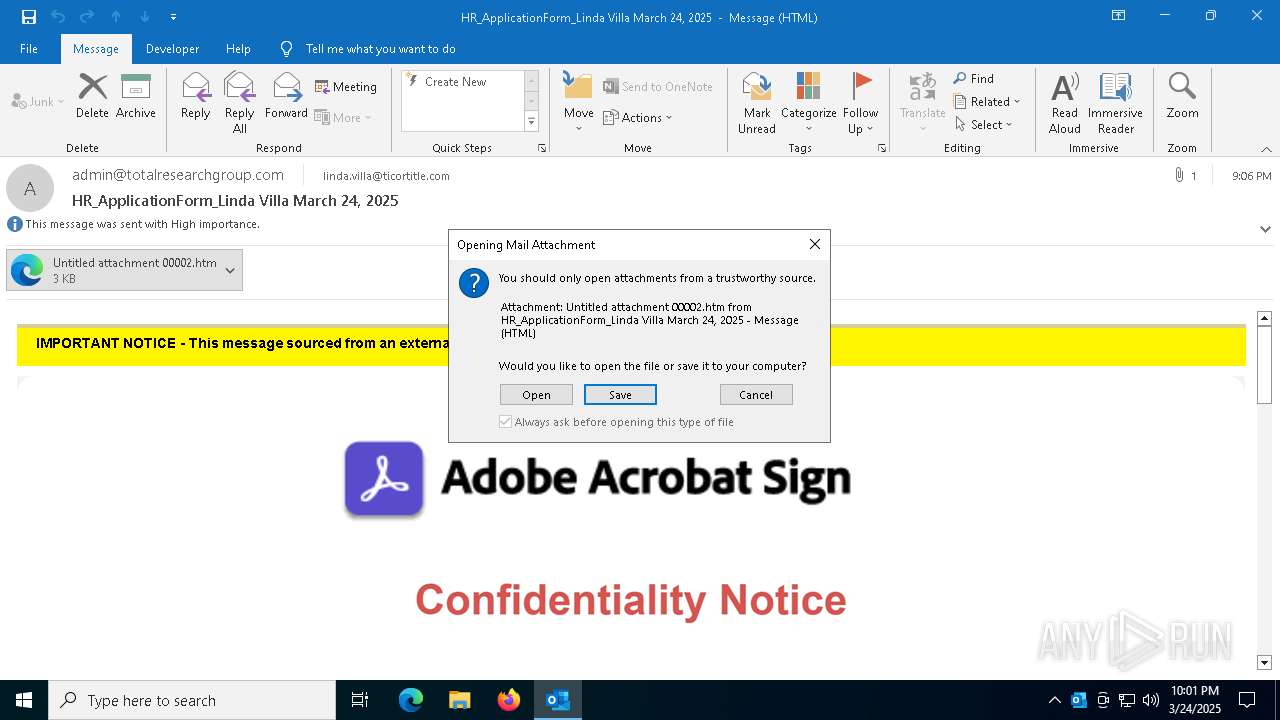Cancel the Opening Mail Attachment dialog
The height and width of the screenshot is (720, 1280).
tap(756, 395)
